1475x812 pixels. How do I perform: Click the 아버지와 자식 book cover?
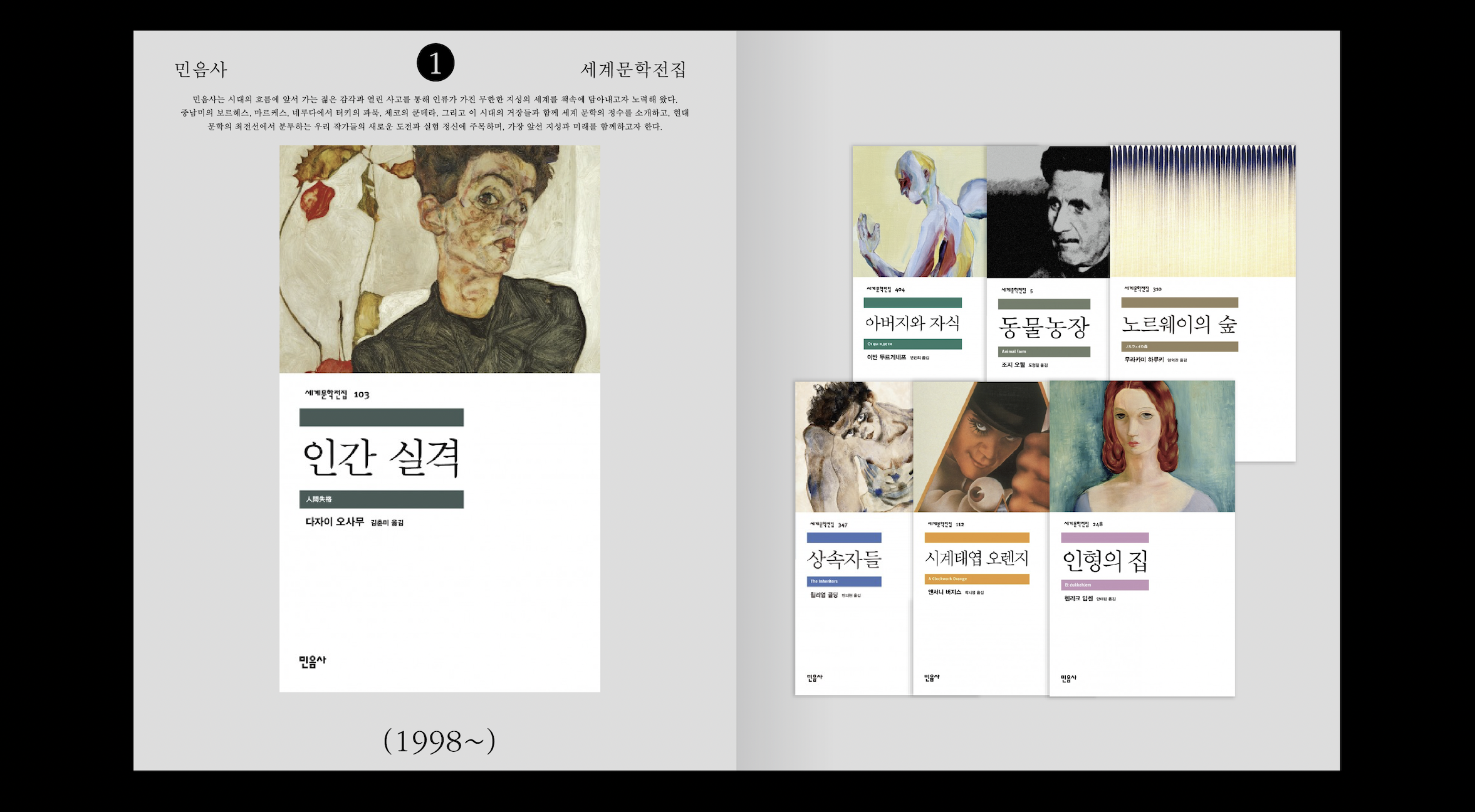(x=919, y=263)
